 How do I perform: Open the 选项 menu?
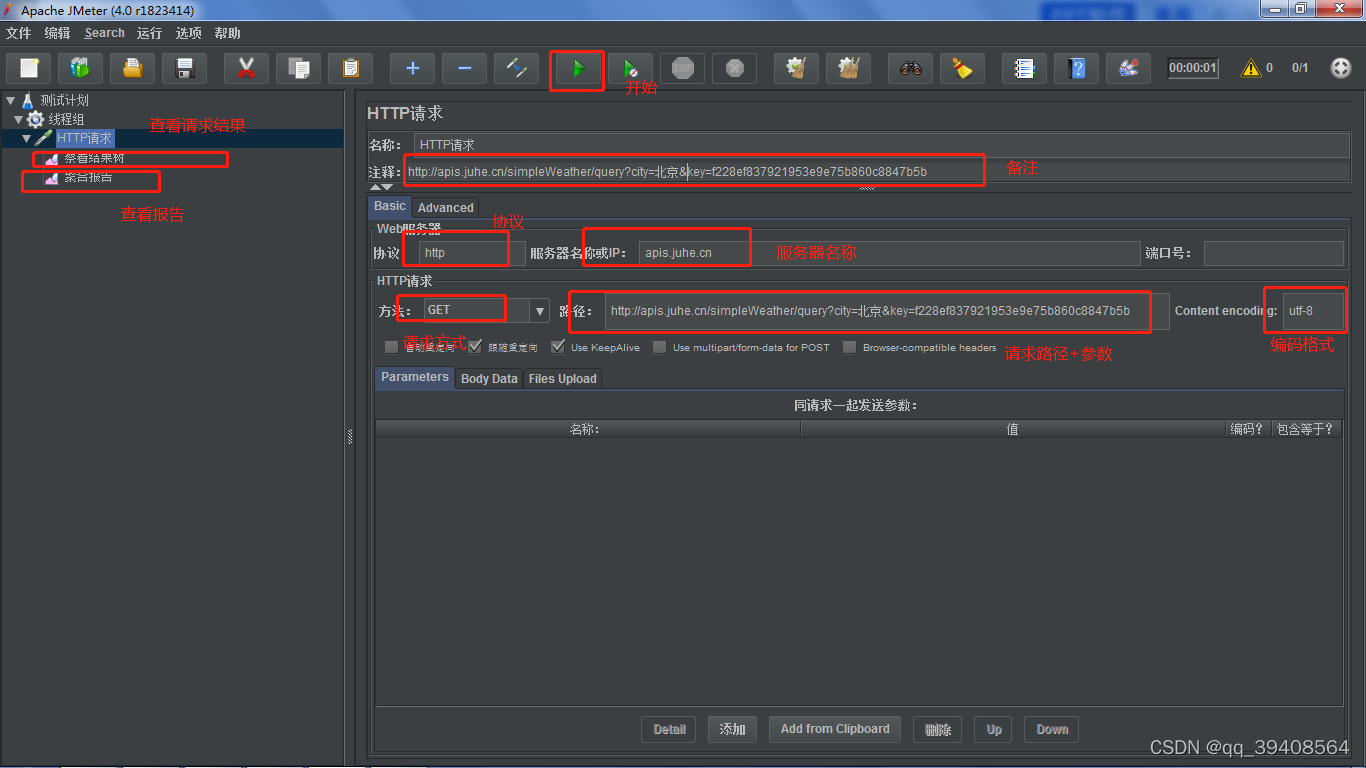tap(188, 33)
